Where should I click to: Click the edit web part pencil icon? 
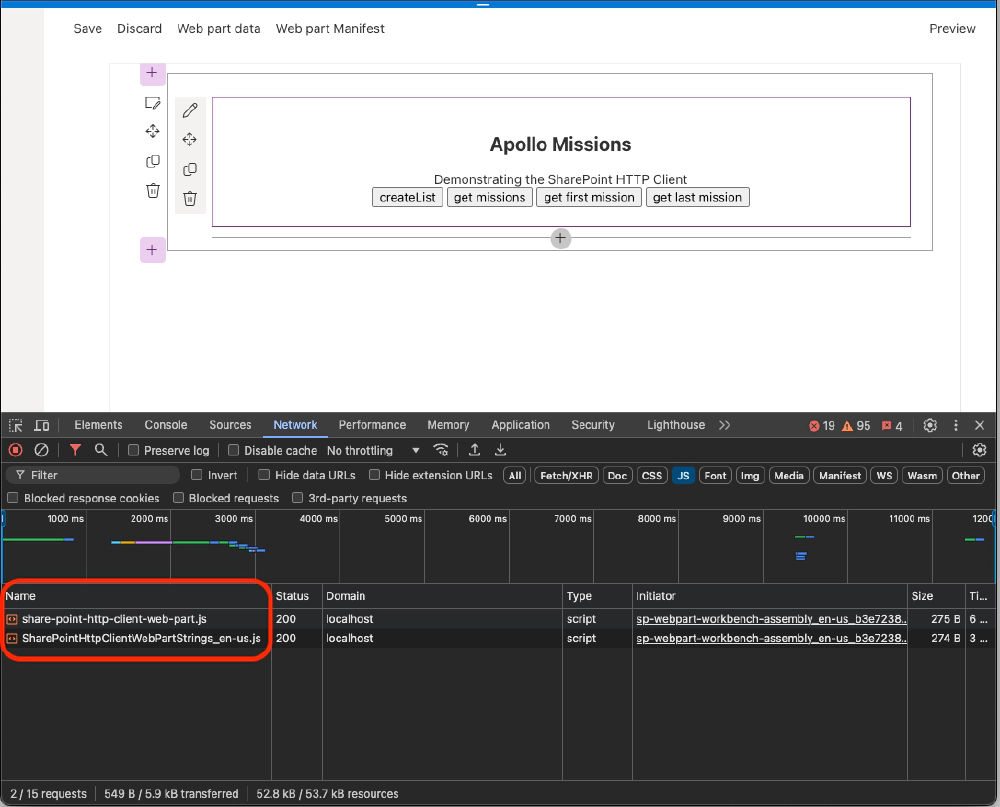click(x=189, y=110)
